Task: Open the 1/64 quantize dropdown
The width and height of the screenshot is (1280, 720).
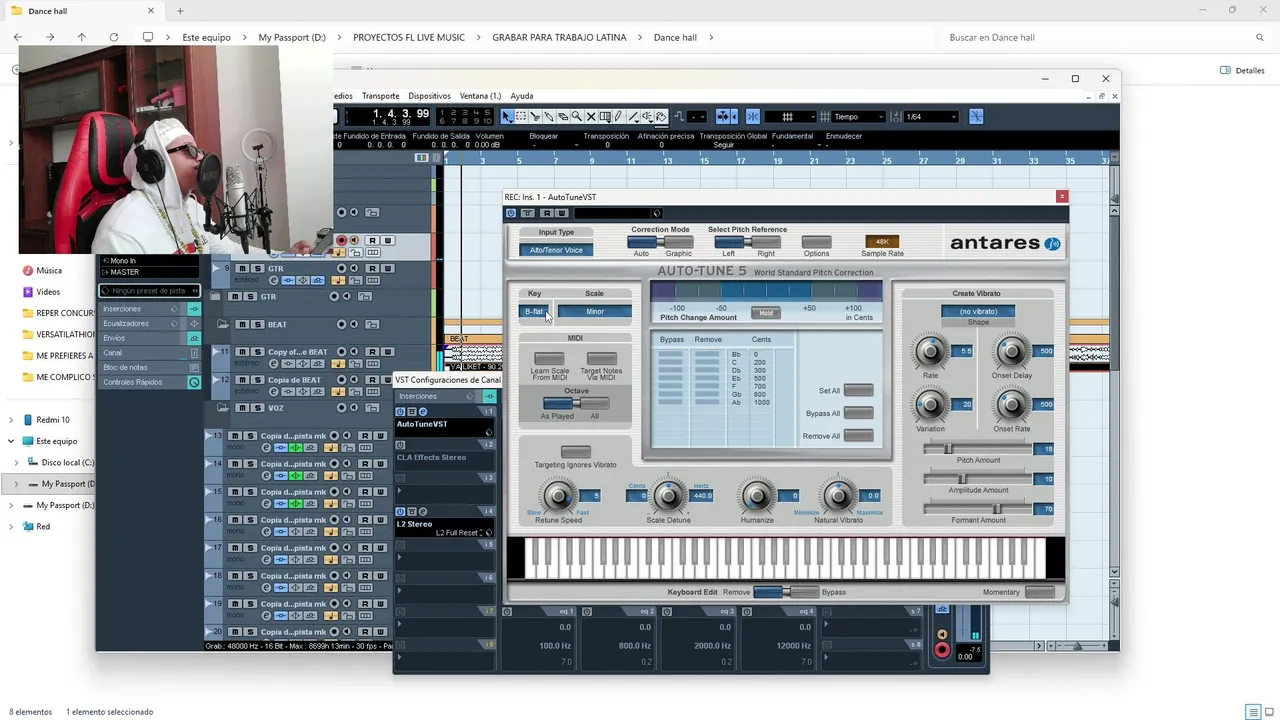Action: point(930,117)
